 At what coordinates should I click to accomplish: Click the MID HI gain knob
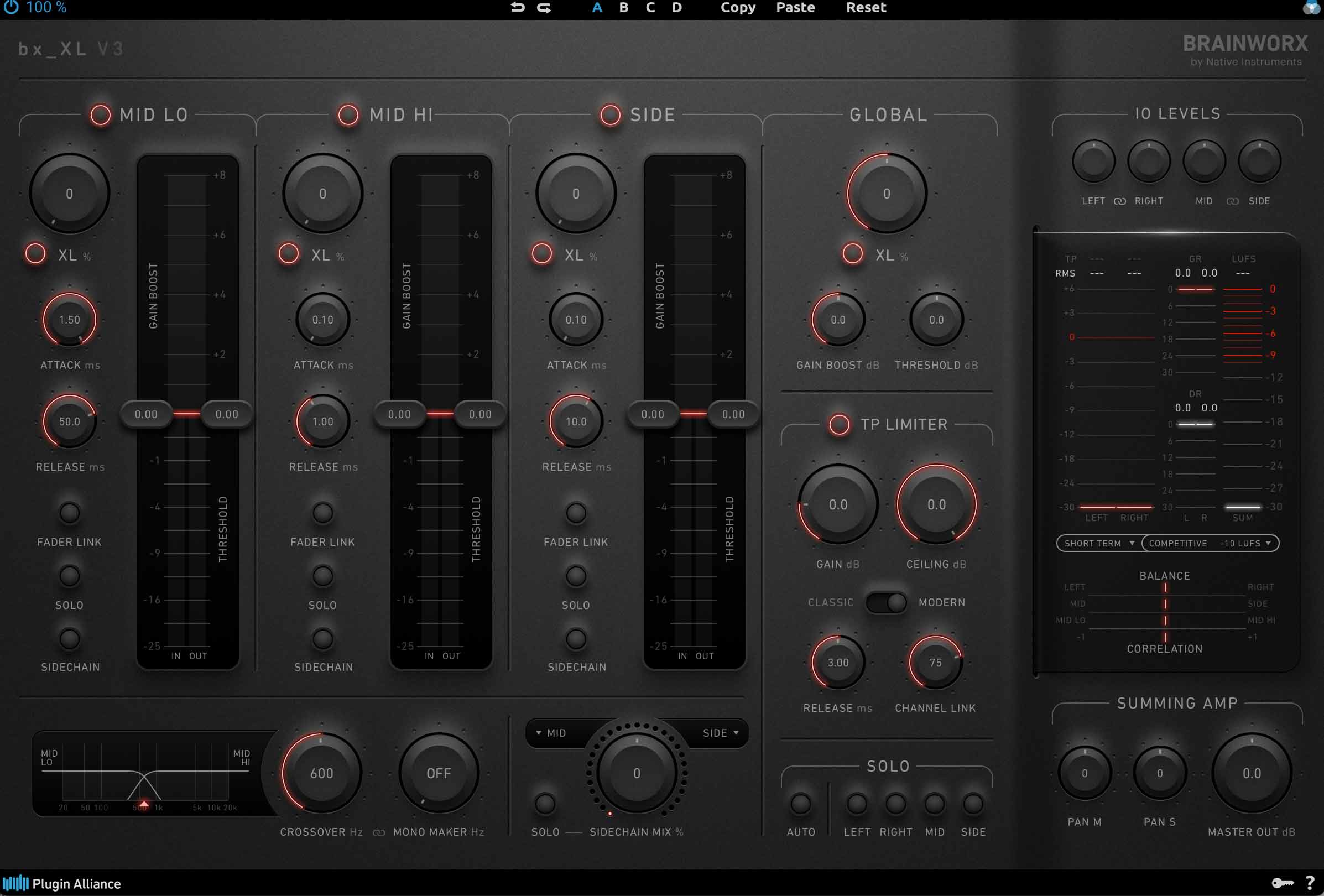[322, 194]
